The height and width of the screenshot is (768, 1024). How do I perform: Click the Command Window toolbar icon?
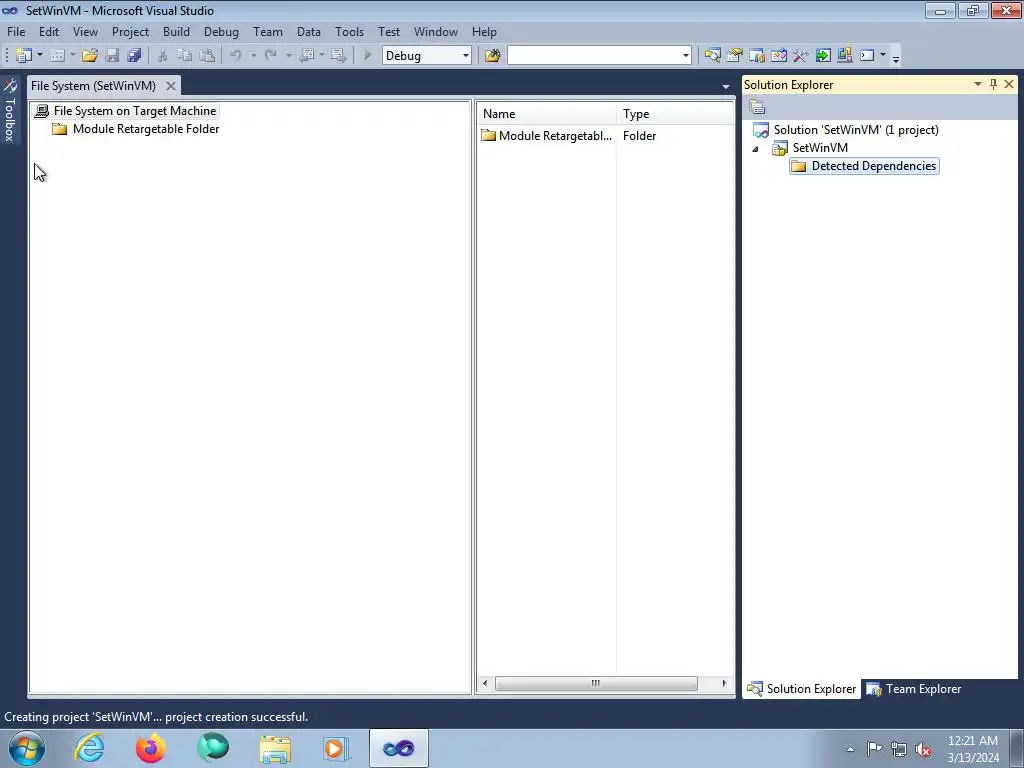tap(867, 56)
